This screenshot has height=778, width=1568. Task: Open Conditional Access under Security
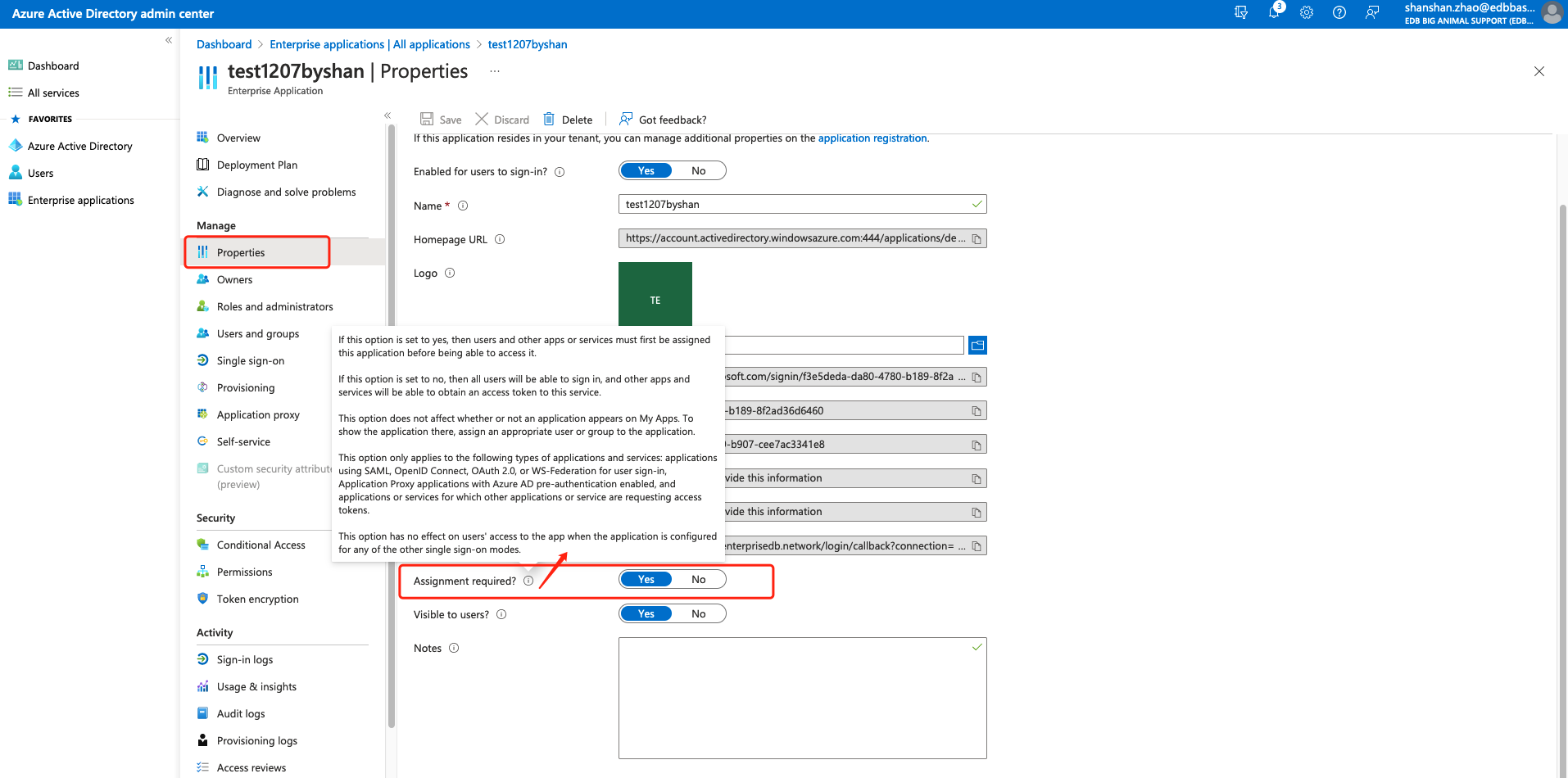coord(261,545)
